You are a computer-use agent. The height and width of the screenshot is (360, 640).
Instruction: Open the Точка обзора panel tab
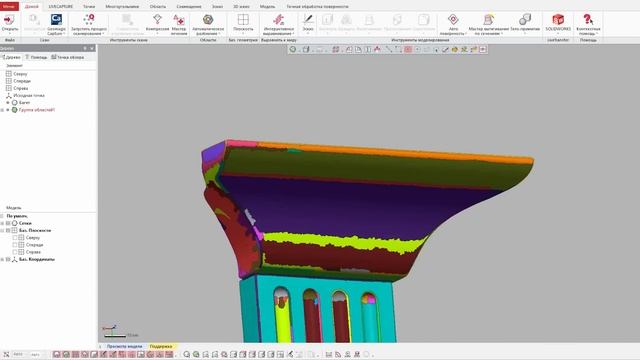tap(68, 58)
